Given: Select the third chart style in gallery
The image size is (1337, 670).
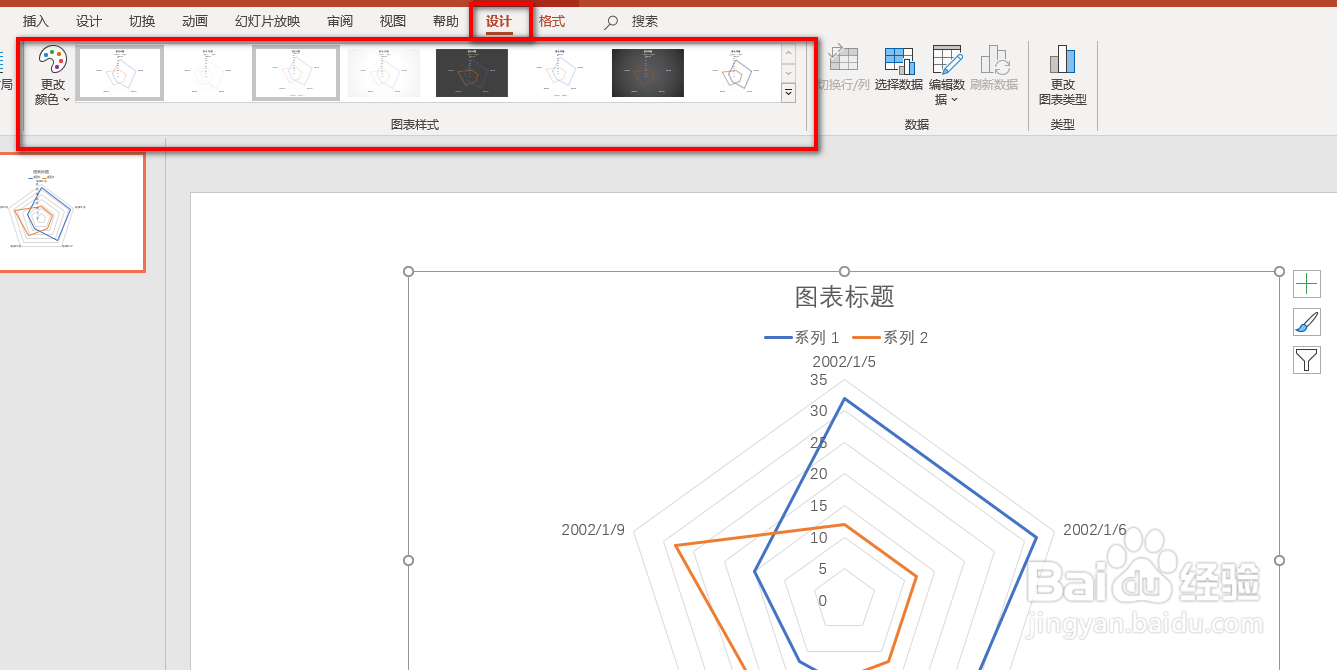Looking at the screenshot, I should (296, 73).
